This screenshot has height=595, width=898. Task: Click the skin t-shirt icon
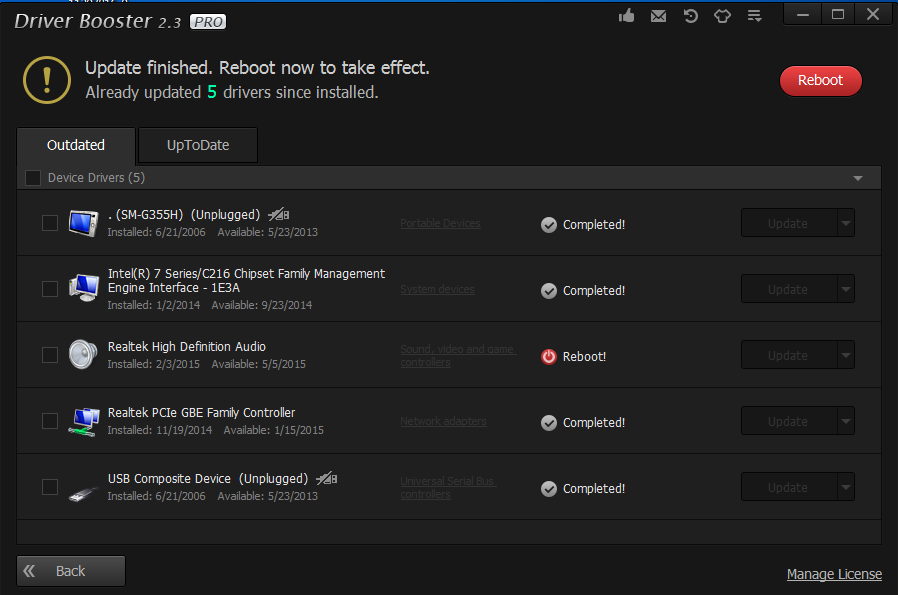pyautogui.click(x=722, y=16)
